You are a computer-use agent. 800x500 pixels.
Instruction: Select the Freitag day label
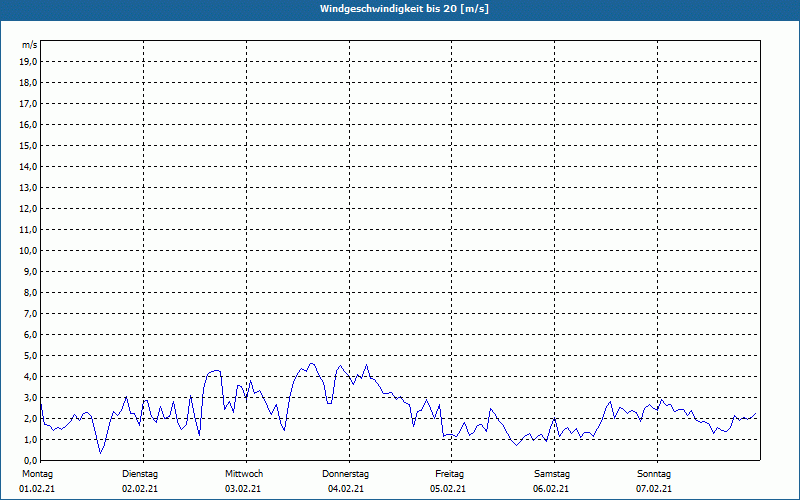(x=449, y=473)
